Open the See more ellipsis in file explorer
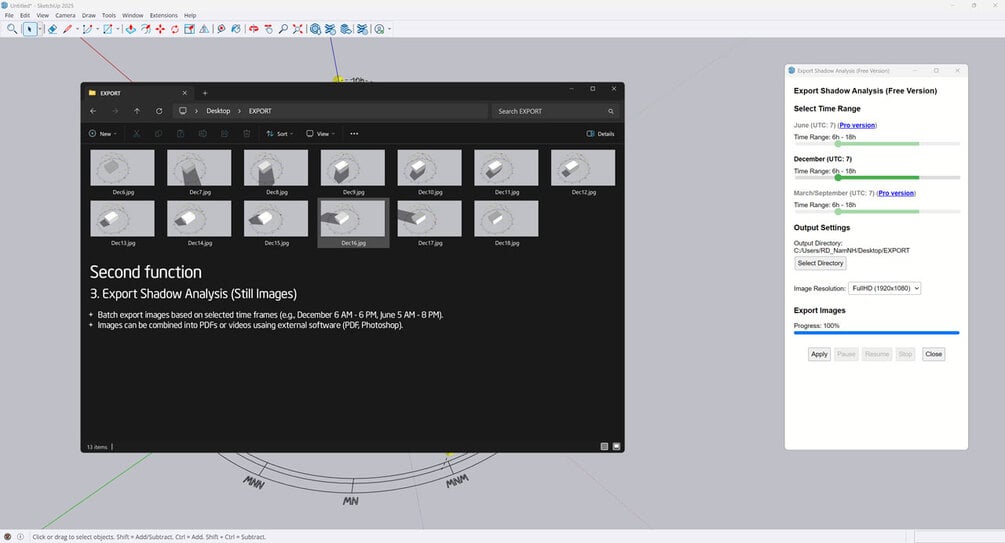The image size is (1005, 543). pyautogui.click(x=354, y=134)
